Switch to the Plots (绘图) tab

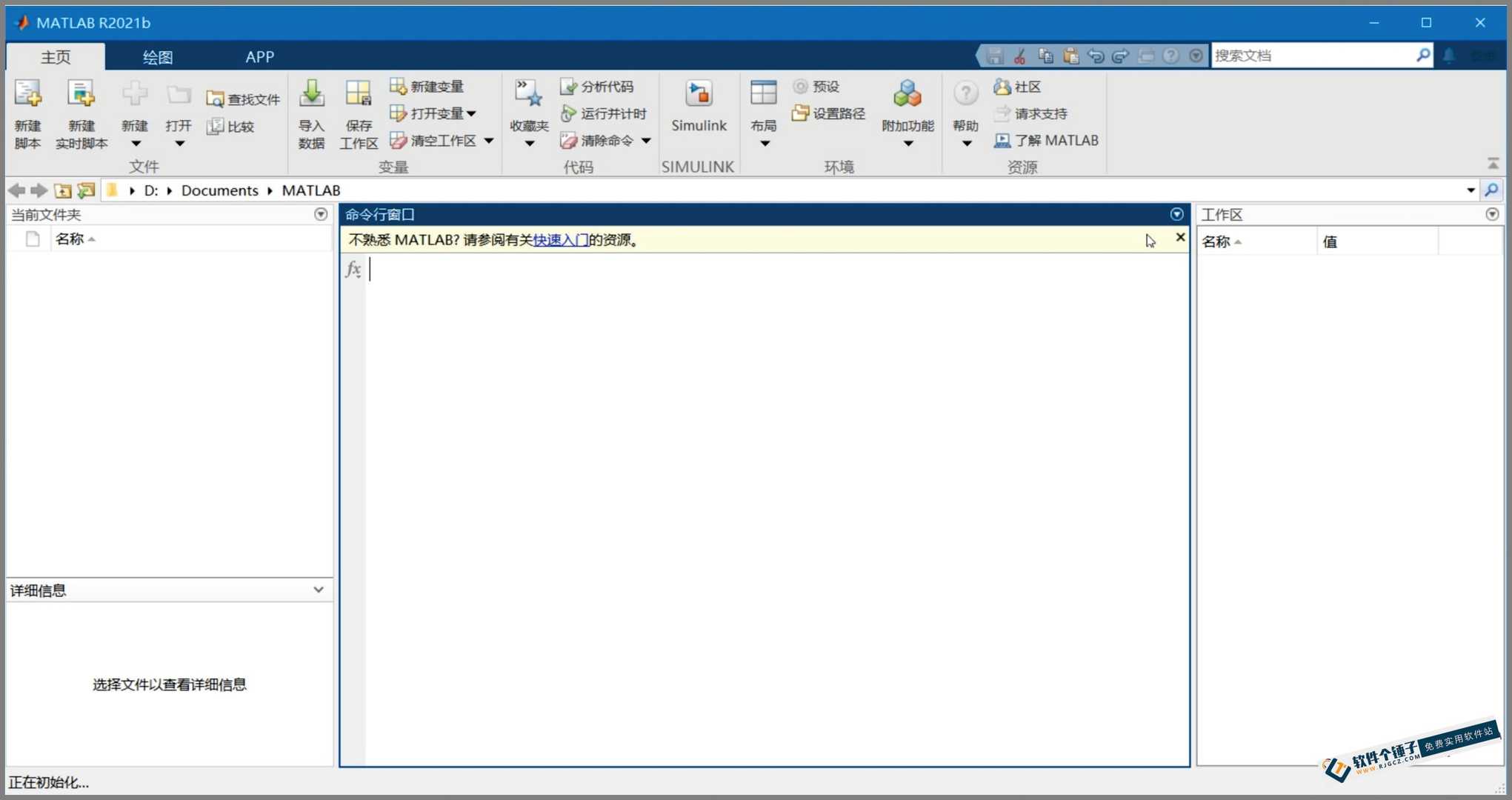pyautogui.click(x=157, y=57)
